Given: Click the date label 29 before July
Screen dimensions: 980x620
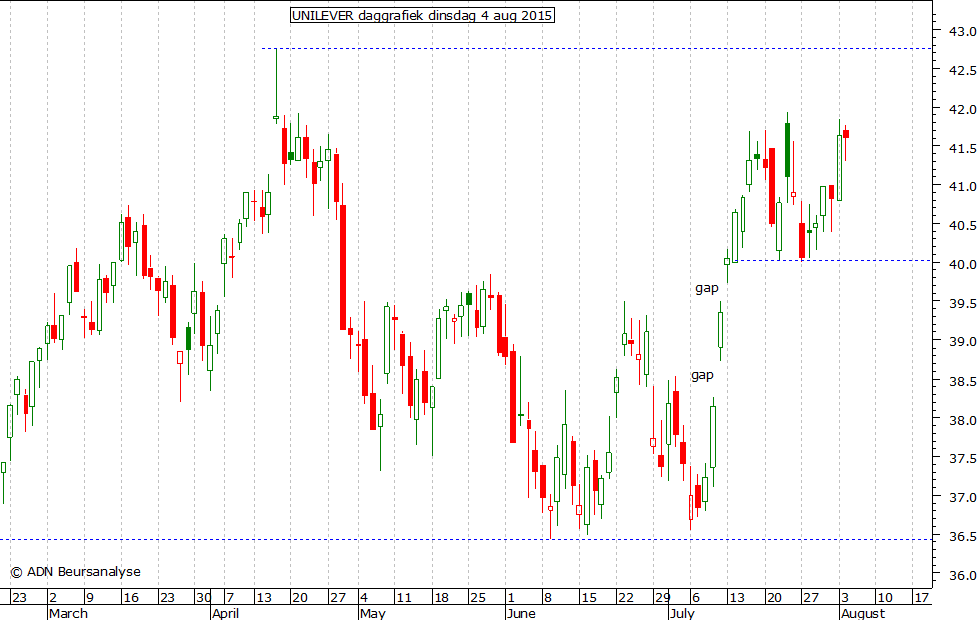Looking at the screenshot, I should tap(662, 598).
